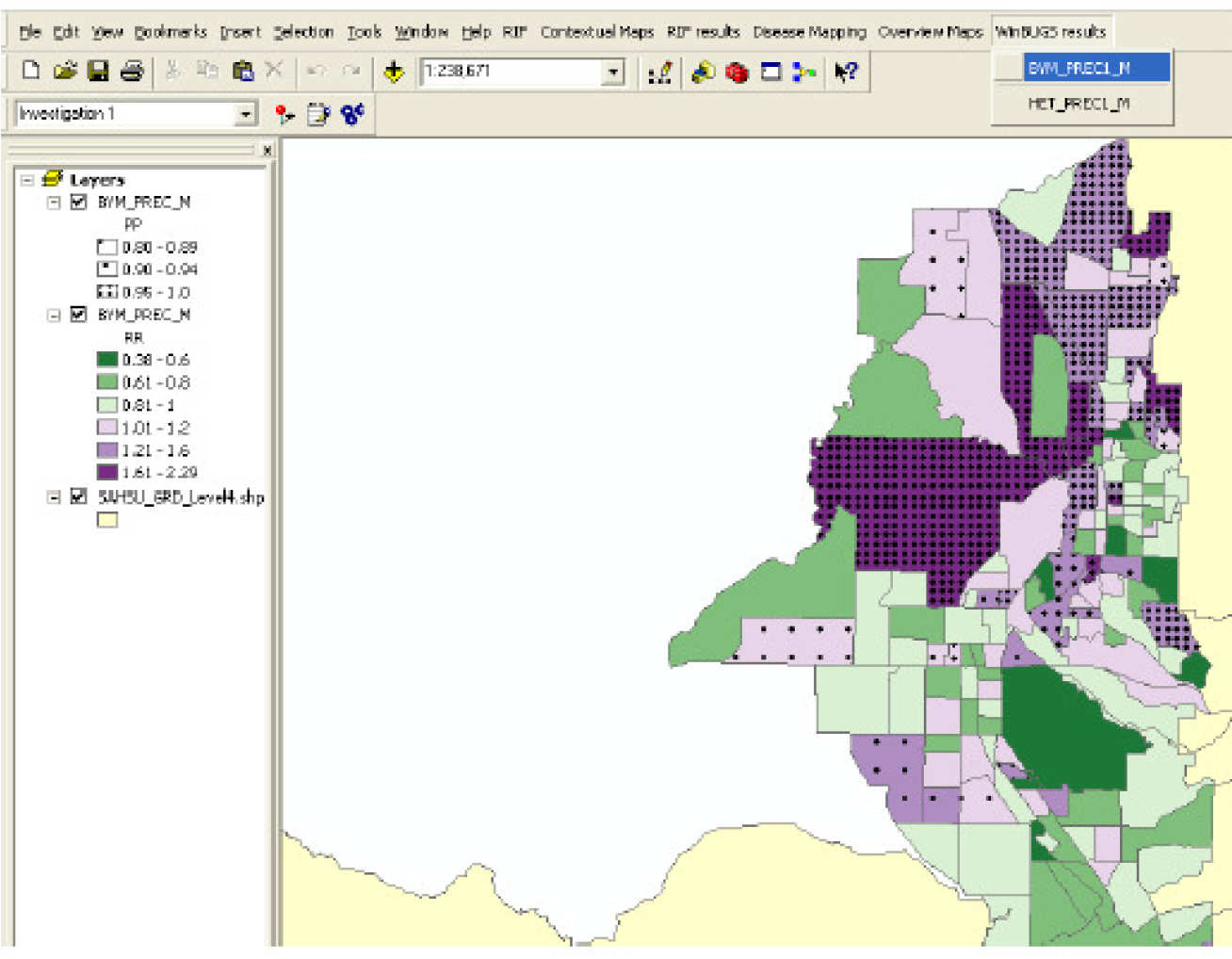Viewport: 1232px width, 959px height.
Task: Click the dark purple 1.61 - 2.29 swatch
Action: 107,472
